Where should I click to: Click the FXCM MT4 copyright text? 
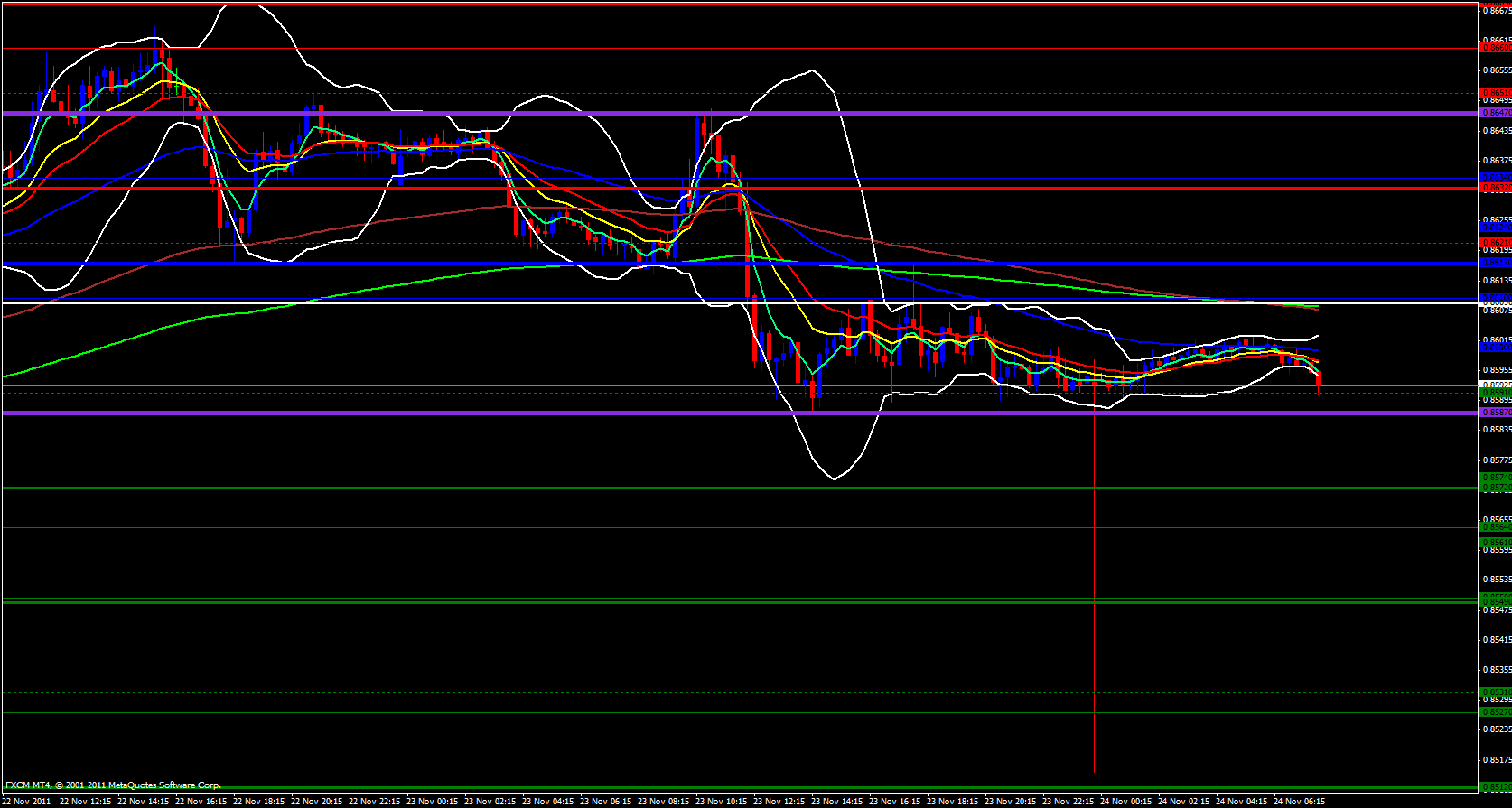pos(113,785)
